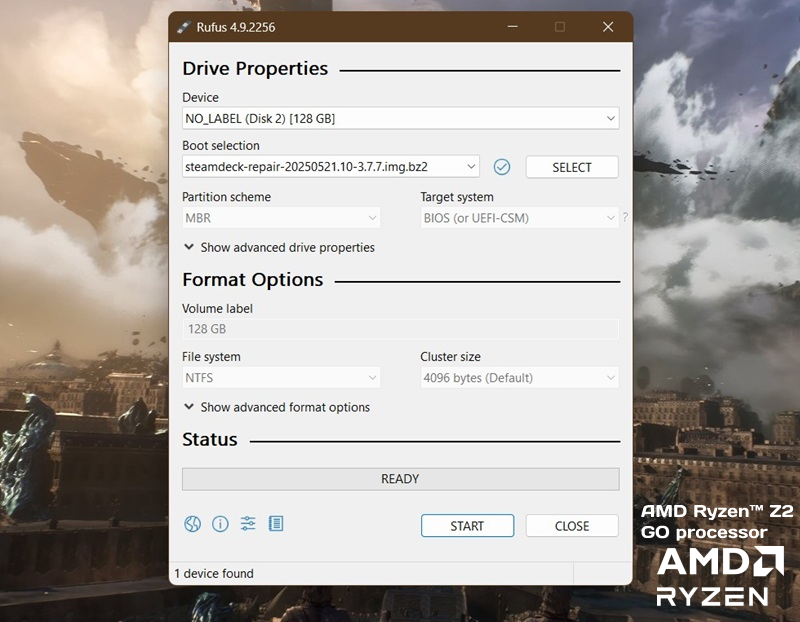Click the About info icon
Screen dimensions: 800x622
click(x=220, y=524)
